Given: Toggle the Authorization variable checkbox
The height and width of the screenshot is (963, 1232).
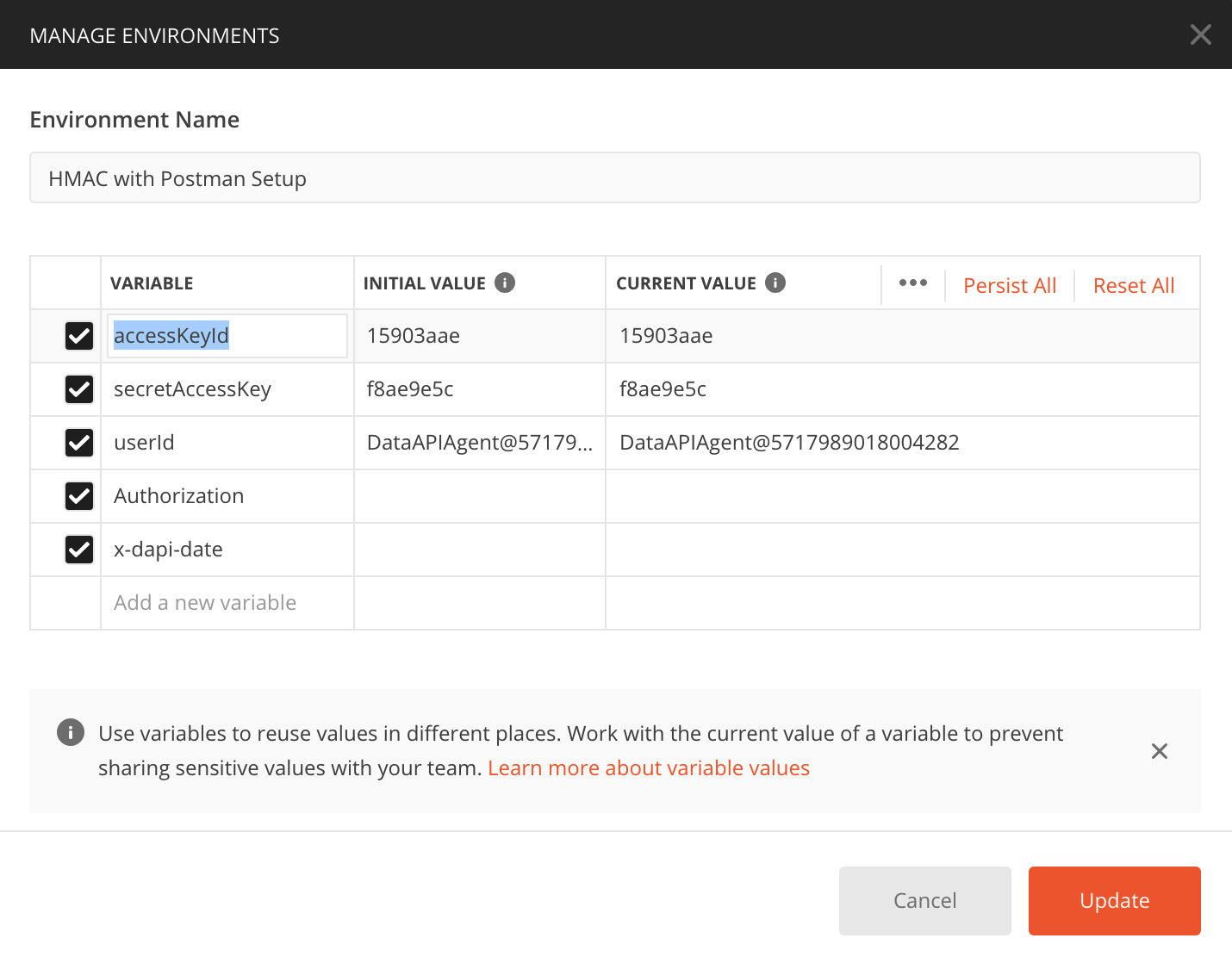Looking at the screenshot, I should pyautogui.click(x=78, y=496).
